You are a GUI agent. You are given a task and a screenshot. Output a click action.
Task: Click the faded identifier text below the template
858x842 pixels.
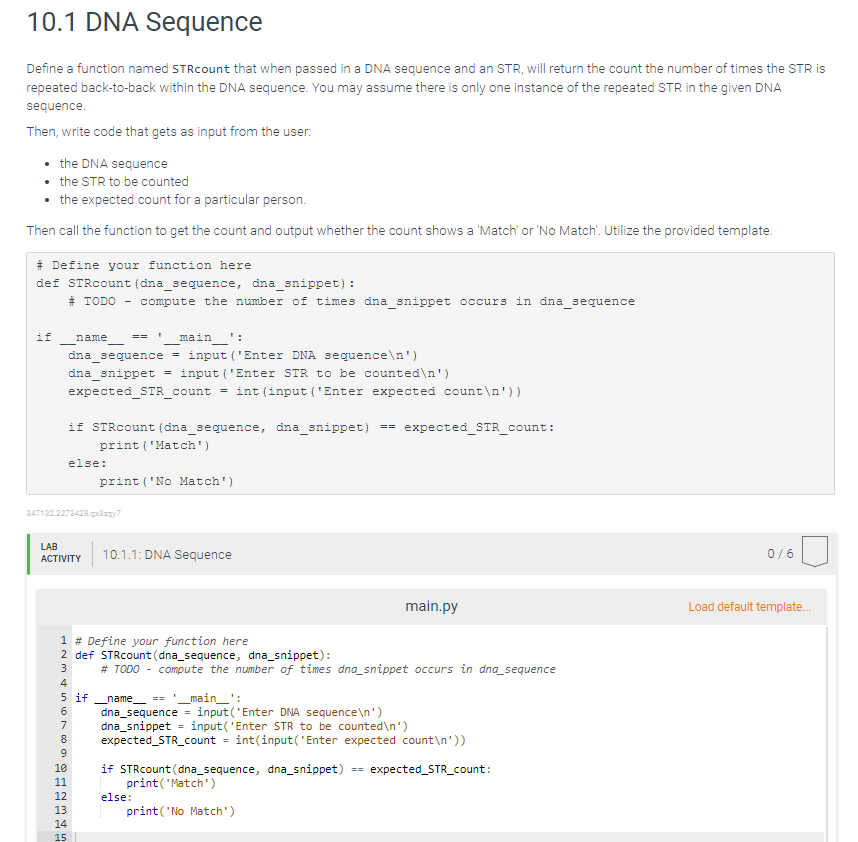[72, 513]
